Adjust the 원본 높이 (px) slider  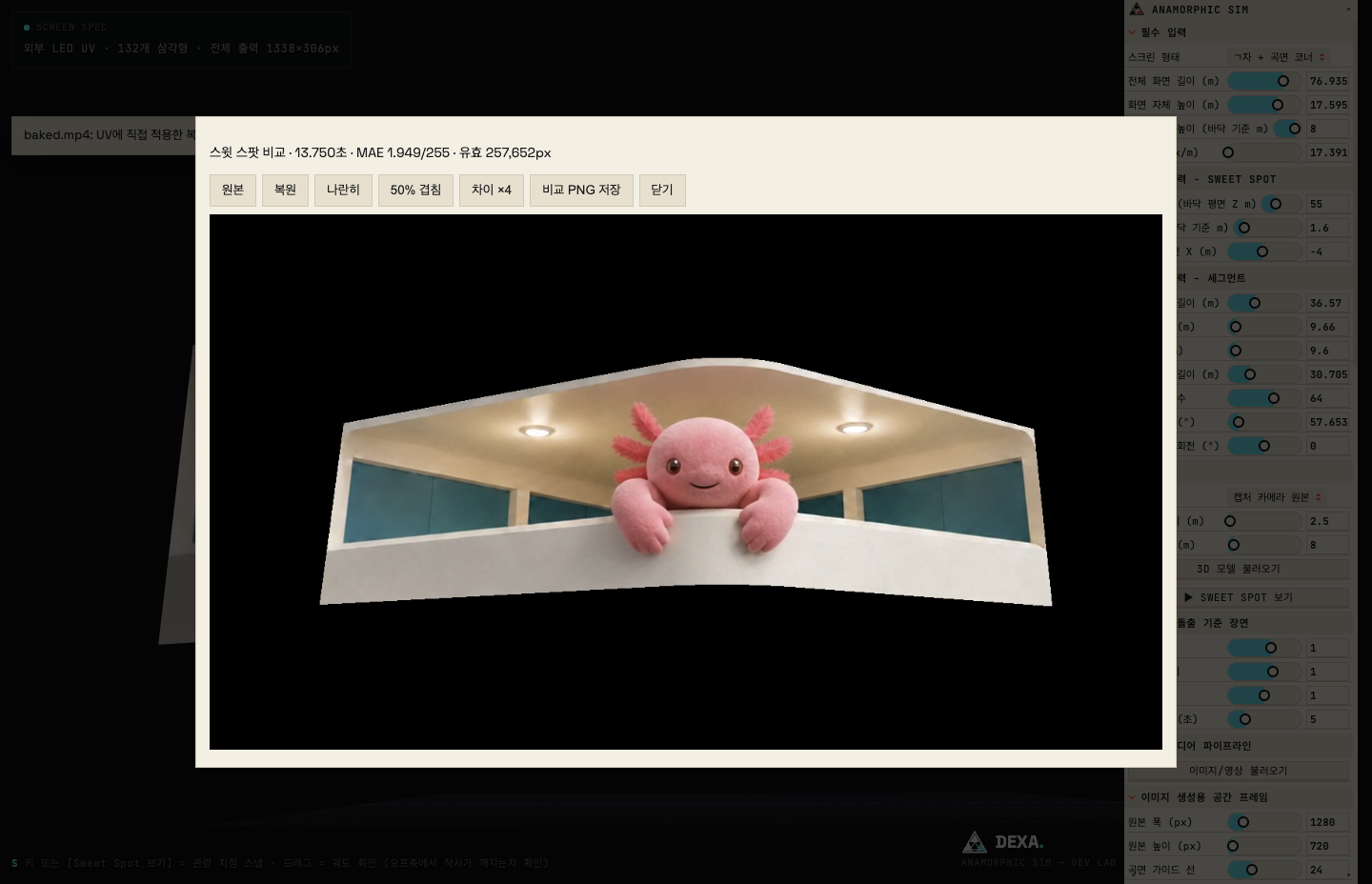(1262, 846)
